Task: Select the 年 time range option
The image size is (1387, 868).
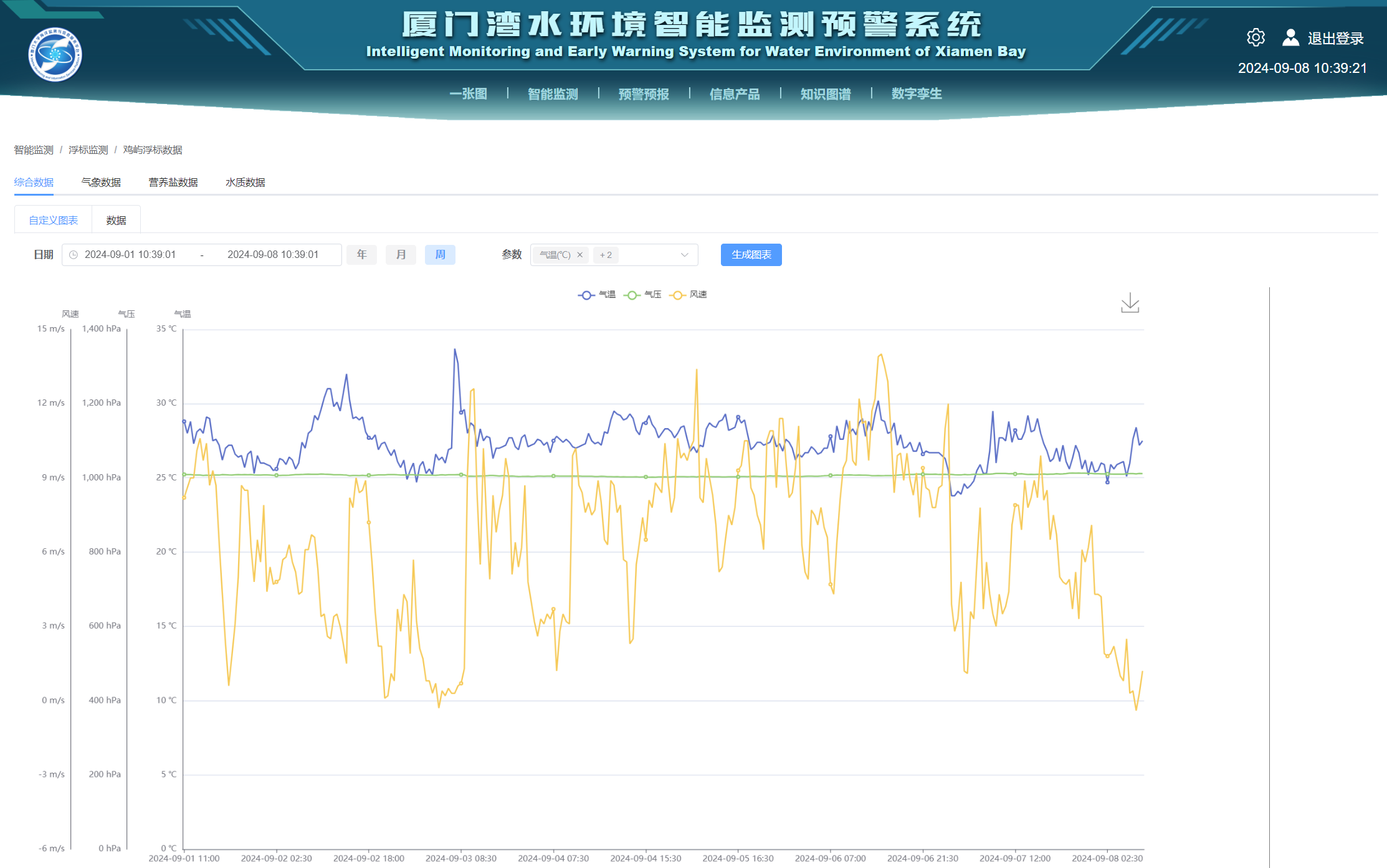Action: click(361, 255)
